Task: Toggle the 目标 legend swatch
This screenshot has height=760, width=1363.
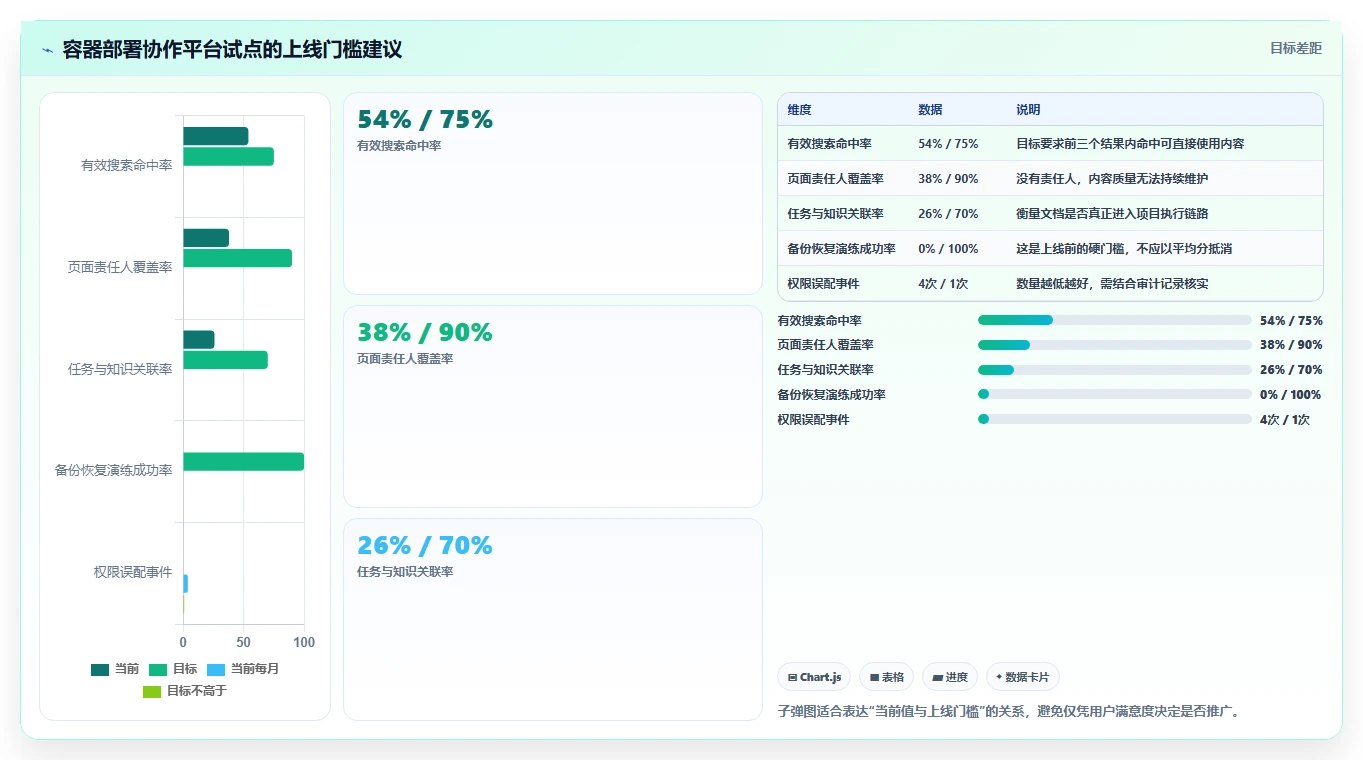Action: tap(158, 669)
